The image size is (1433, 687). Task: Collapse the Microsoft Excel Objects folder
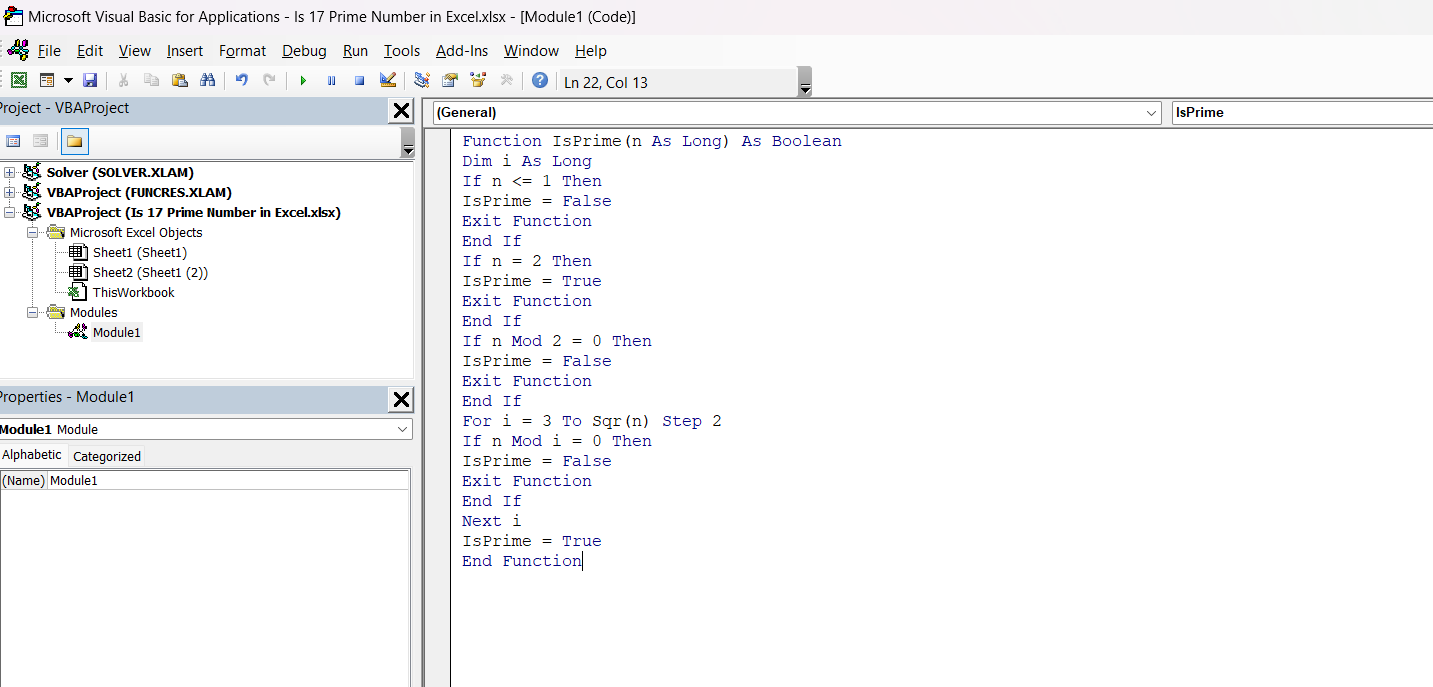pyautogui.click(x=32, y=232)
